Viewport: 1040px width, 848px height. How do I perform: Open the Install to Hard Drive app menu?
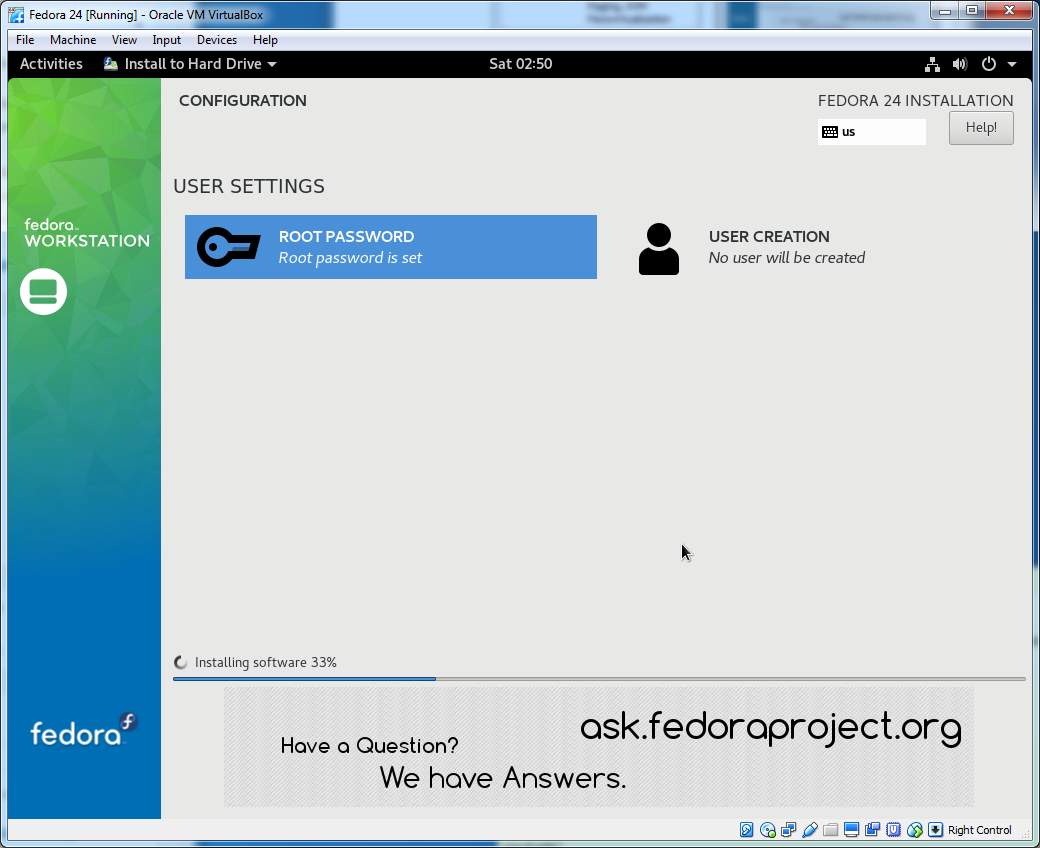(190, 64)
